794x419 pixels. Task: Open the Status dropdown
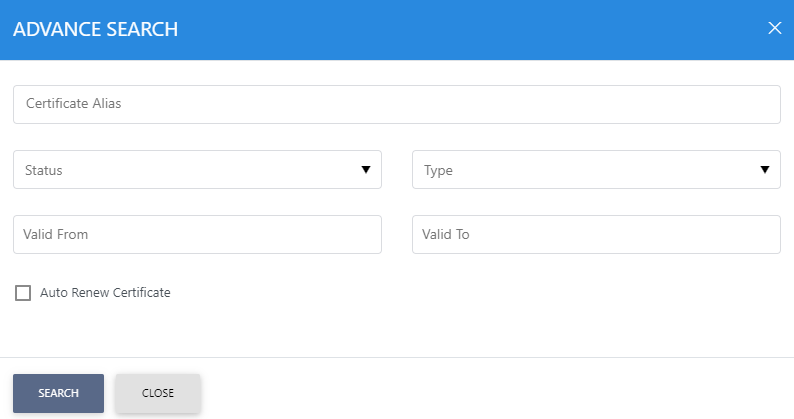[197, 170]
